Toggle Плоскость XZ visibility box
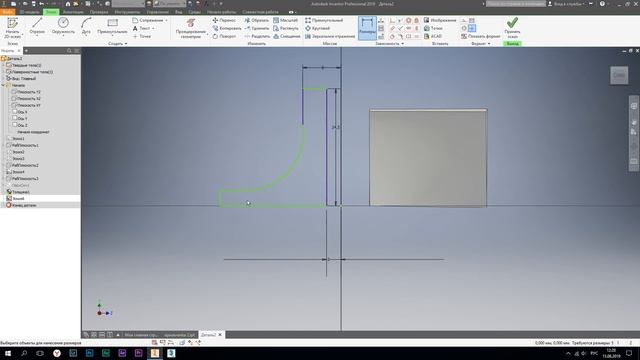The image size is (640, 360). (x=14, y=98)
